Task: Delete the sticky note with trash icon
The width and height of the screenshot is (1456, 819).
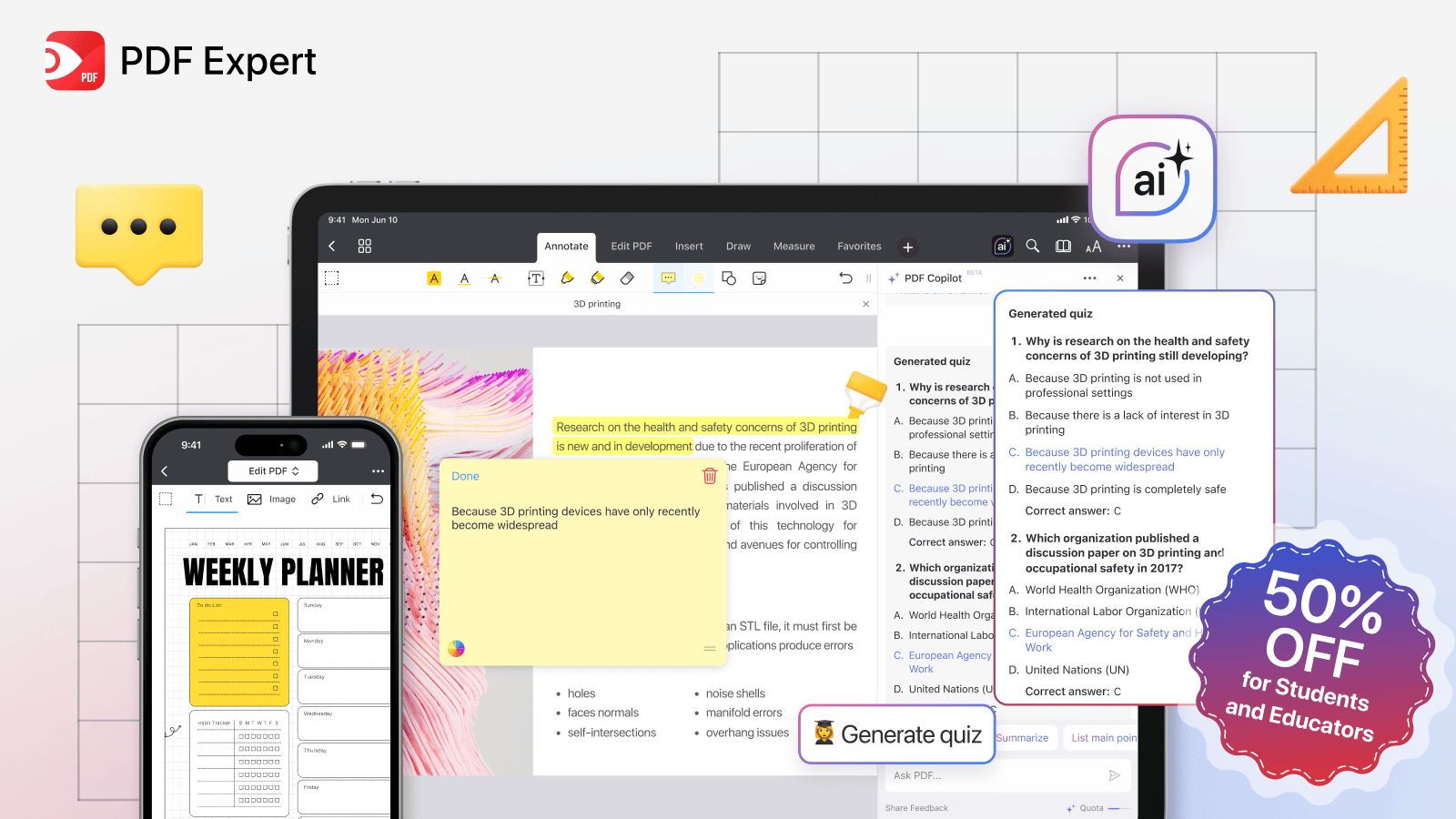Action: click(x=710, y=476)
